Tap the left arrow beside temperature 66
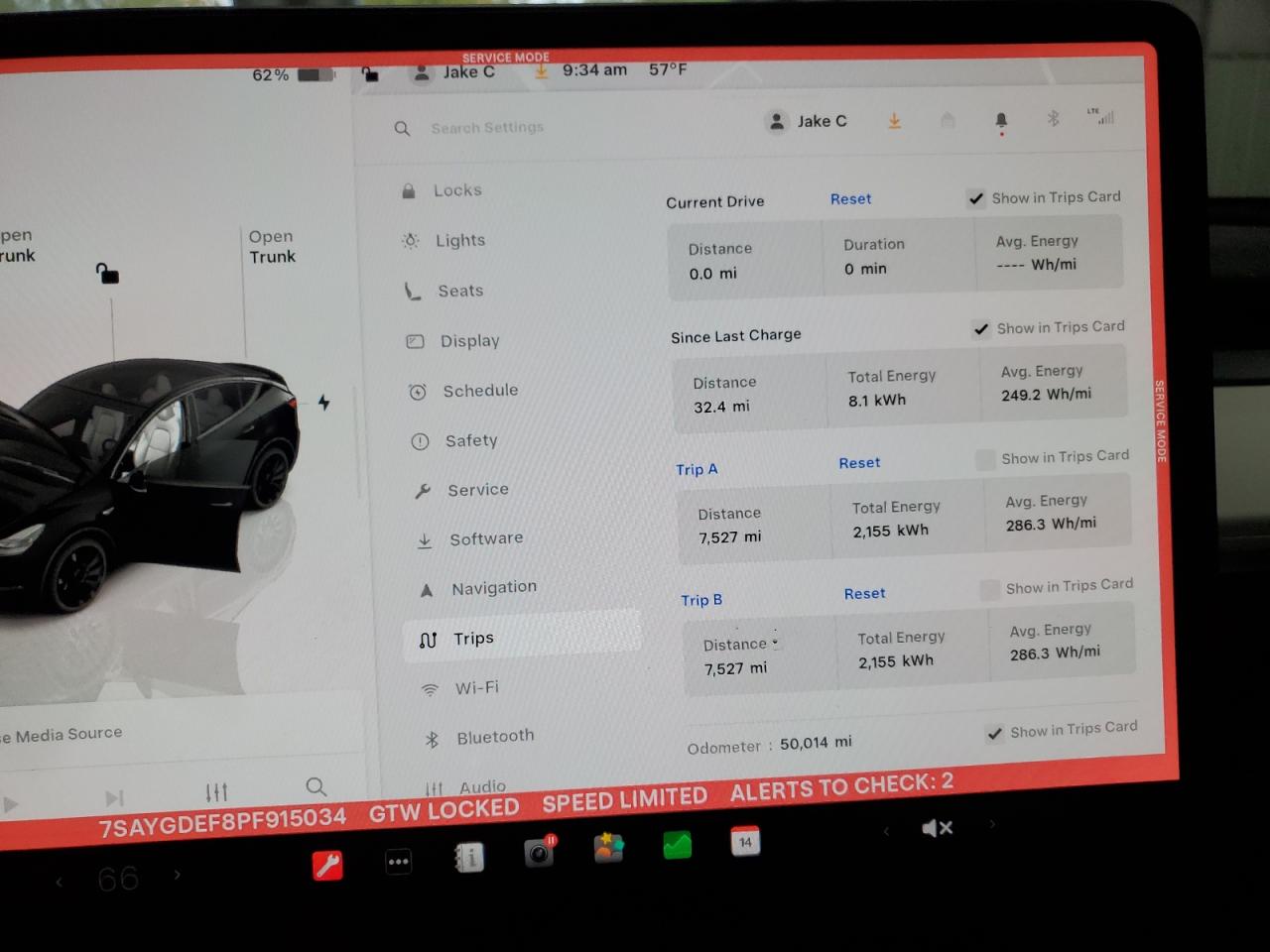This screenshot has height=952, width=1270. 60,881
